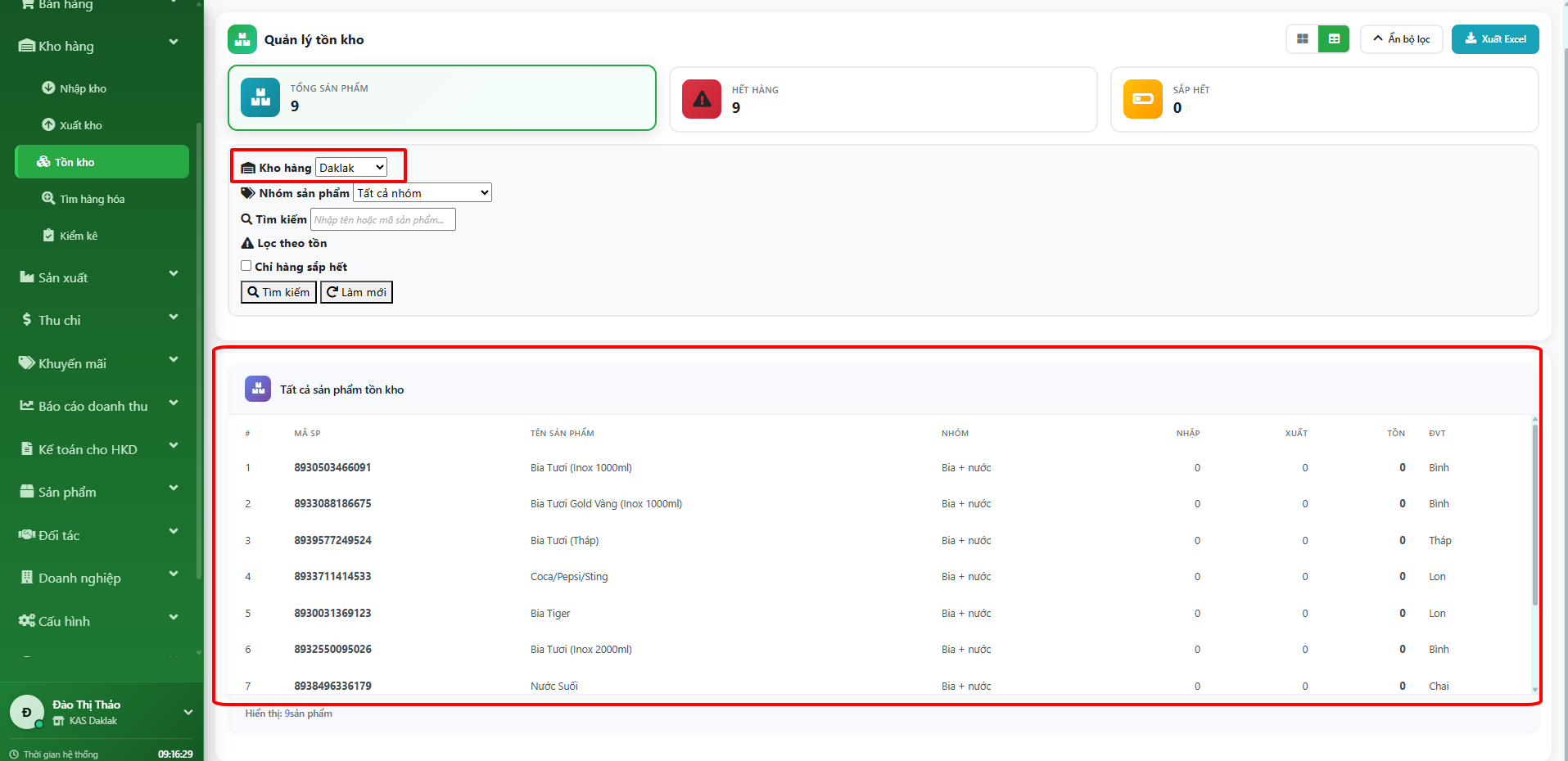This screenshot has width=1568, height=761.
Task: Expand user profile Đào Thị Thảo chevron
Action: [188, 712]
